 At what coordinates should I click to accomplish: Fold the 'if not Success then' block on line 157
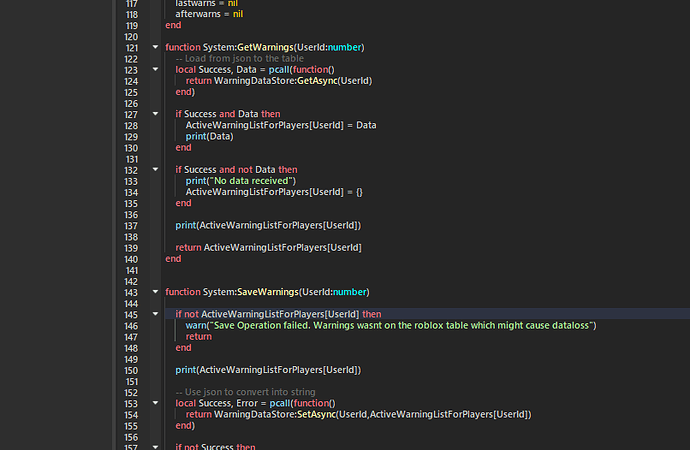[x=154, y=447]
